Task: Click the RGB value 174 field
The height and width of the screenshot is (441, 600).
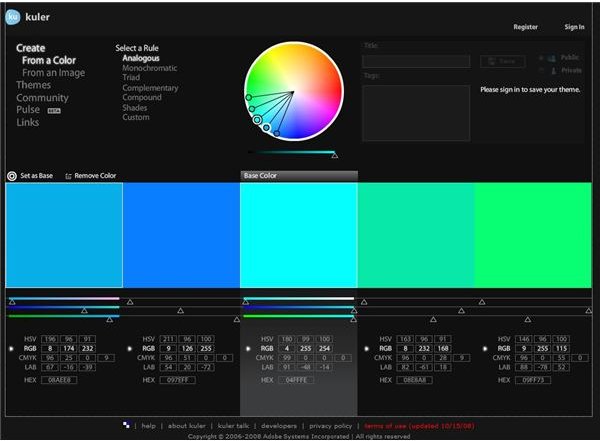Action: point(69,348)
